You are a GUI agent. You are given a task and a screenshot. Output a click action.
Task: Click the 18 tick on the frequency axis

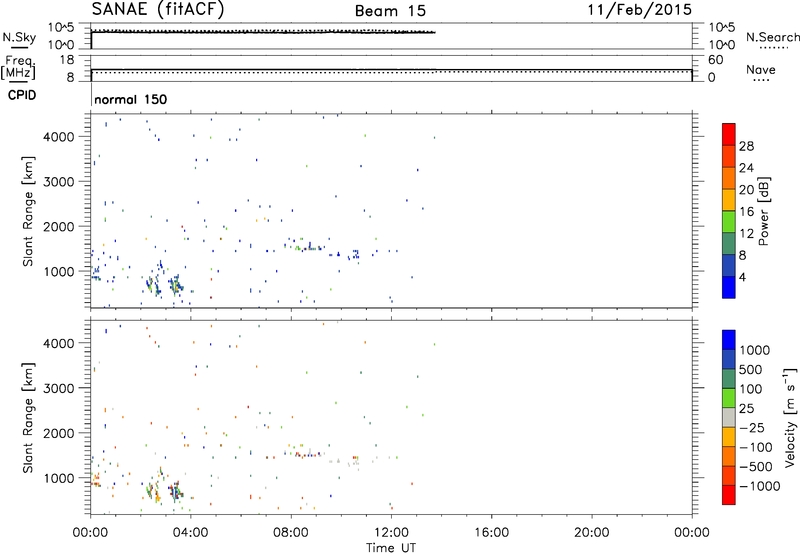click(67, 60)
